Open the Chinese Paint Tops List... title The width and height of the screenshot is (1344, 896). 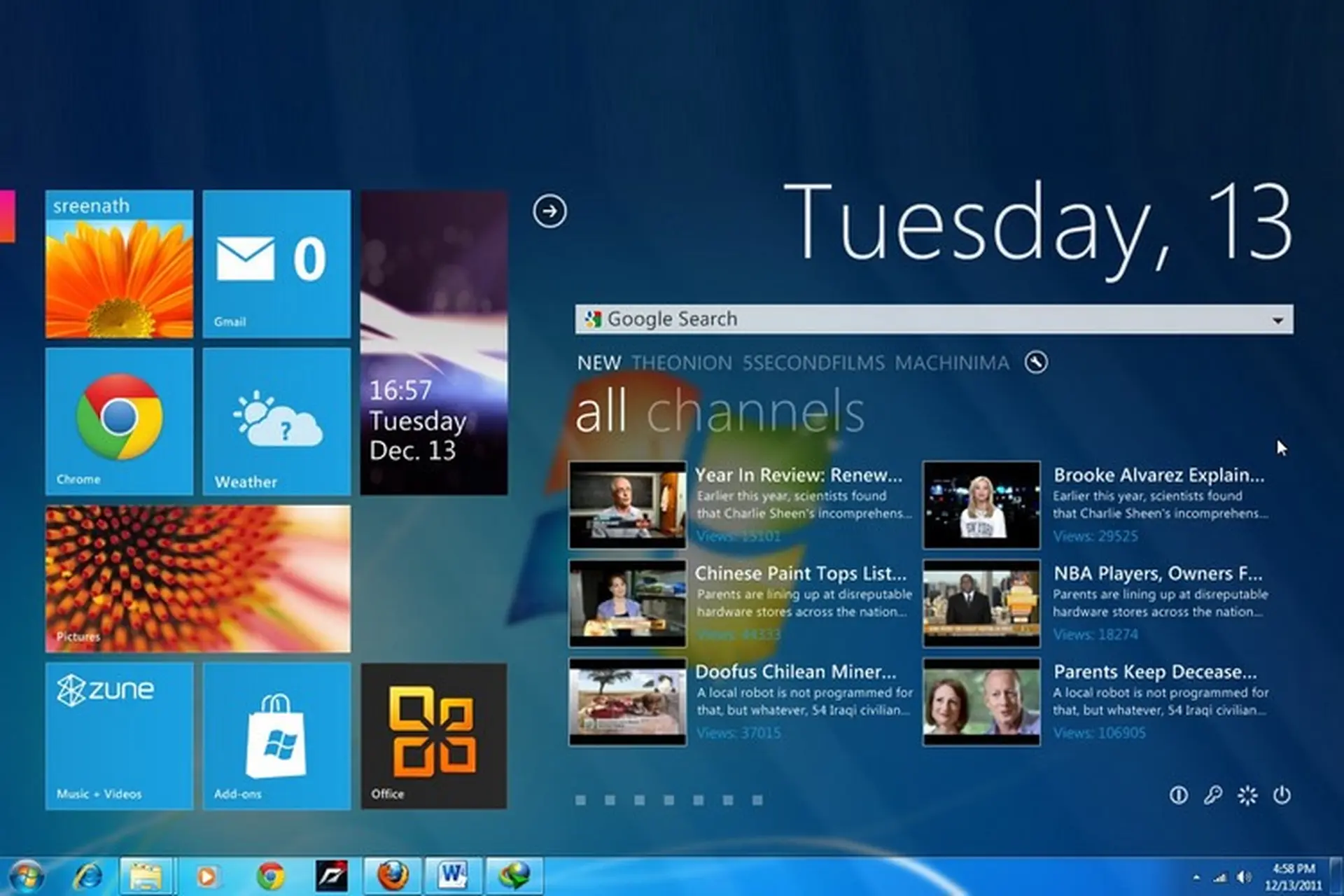point(801,573)
